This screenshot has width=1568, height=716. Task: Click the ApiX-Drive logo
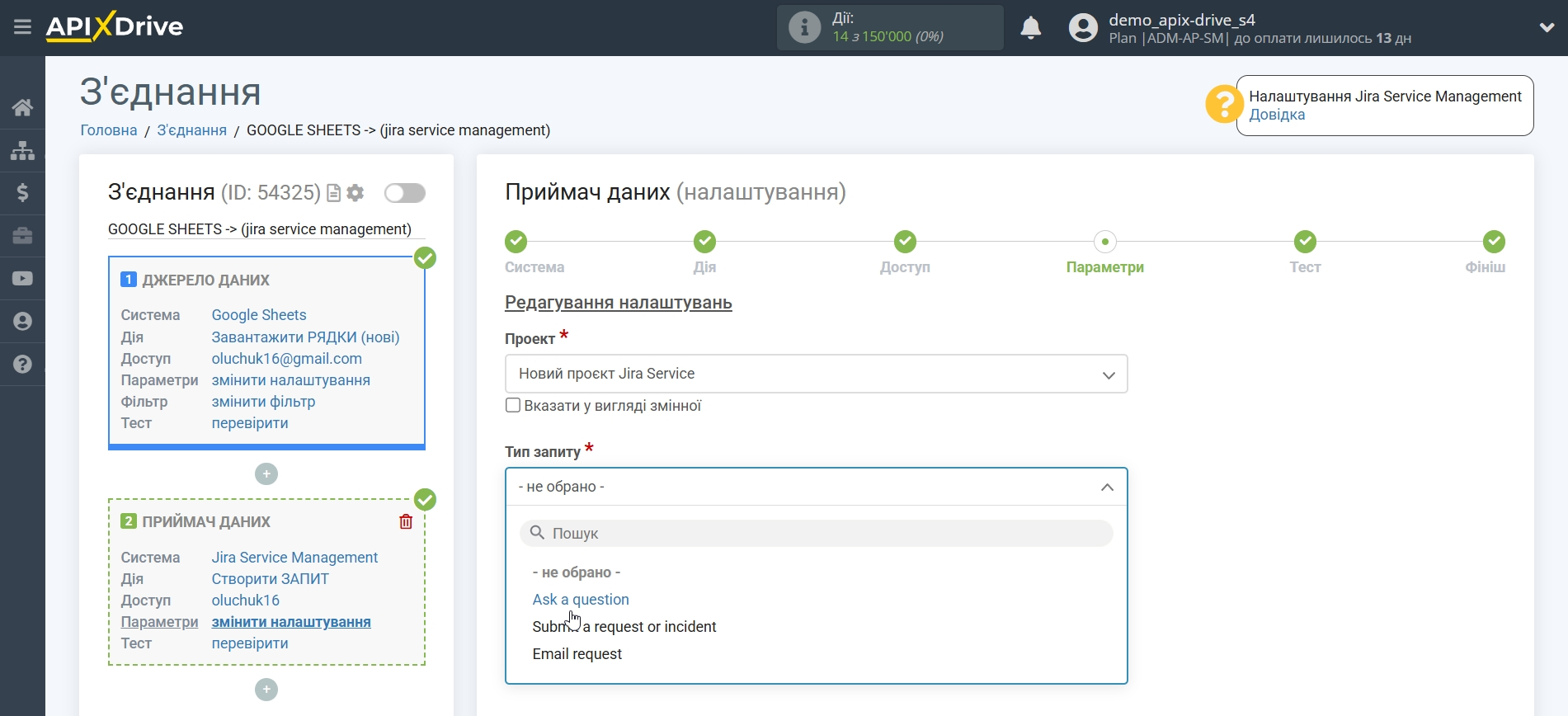click(x=115, y=26)
